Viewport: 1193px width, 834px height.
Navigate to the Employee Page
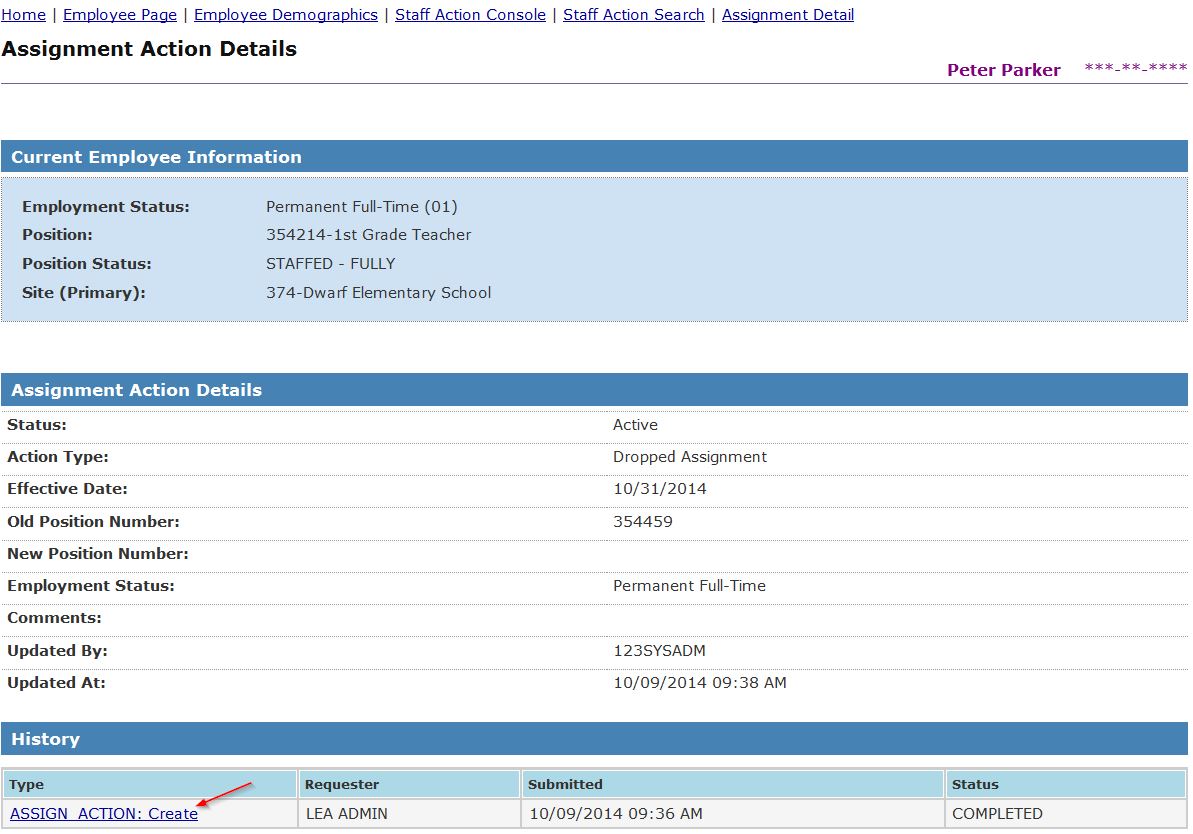pos(119,14)
